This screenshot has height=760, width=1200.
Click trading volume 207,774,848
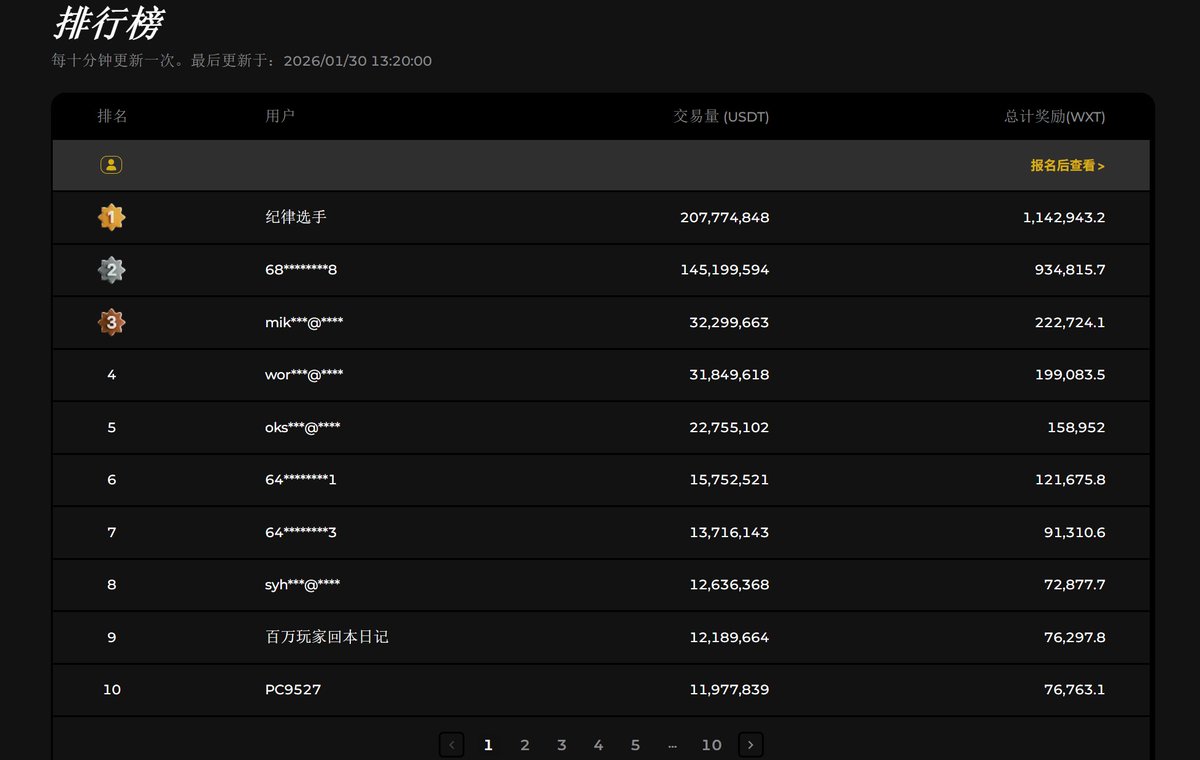point(725,217)
